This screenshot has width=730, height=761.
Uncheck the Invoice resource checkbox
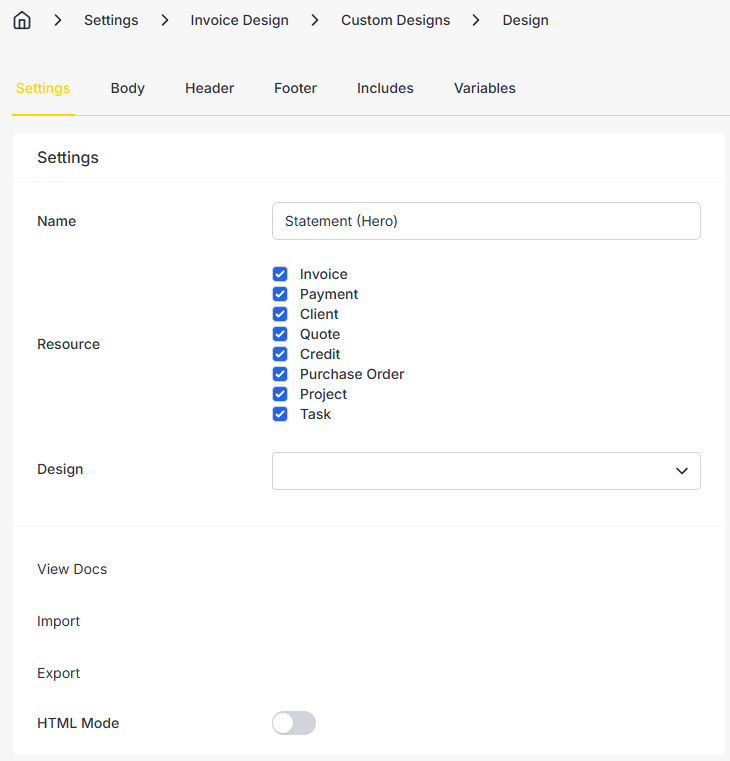[280, 274]
